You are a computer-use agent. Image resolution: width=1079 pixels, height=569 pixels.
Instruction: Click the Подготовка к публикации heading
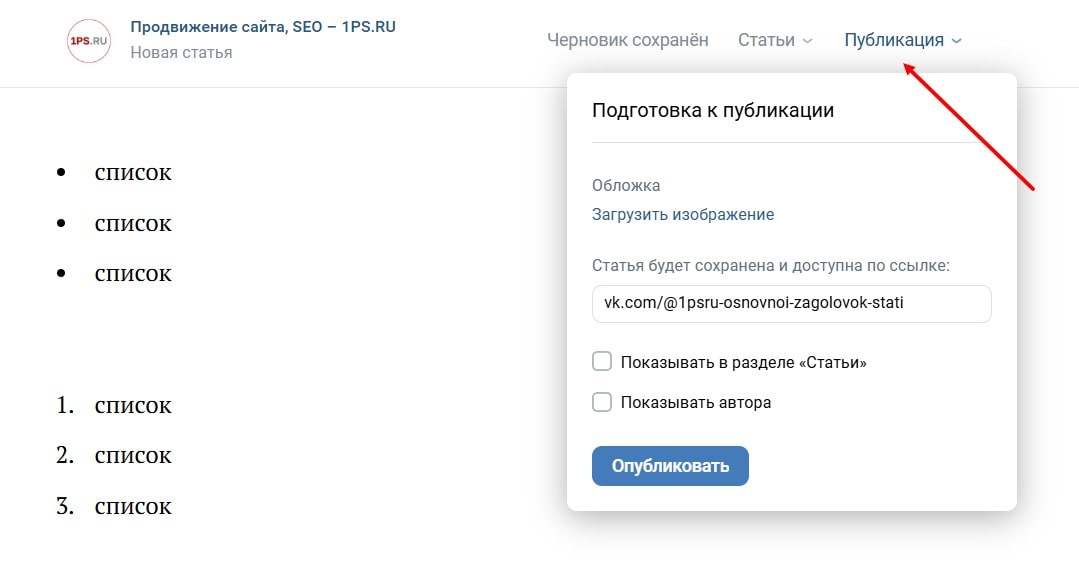tap(713, 110)
